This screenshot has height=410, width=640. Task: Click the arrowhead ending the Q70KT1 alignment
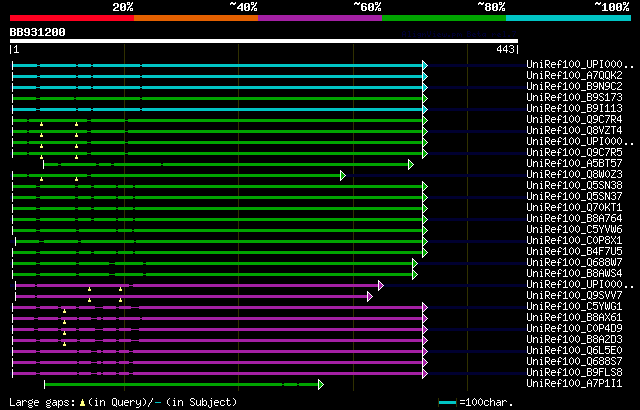[x=425, y=208]
